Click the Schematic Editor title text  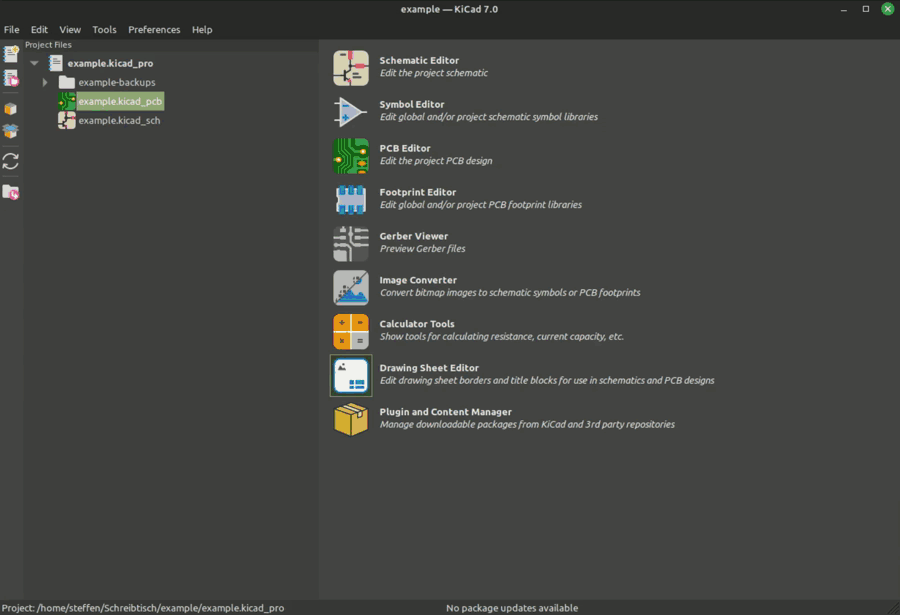click(x=419, y=60)
